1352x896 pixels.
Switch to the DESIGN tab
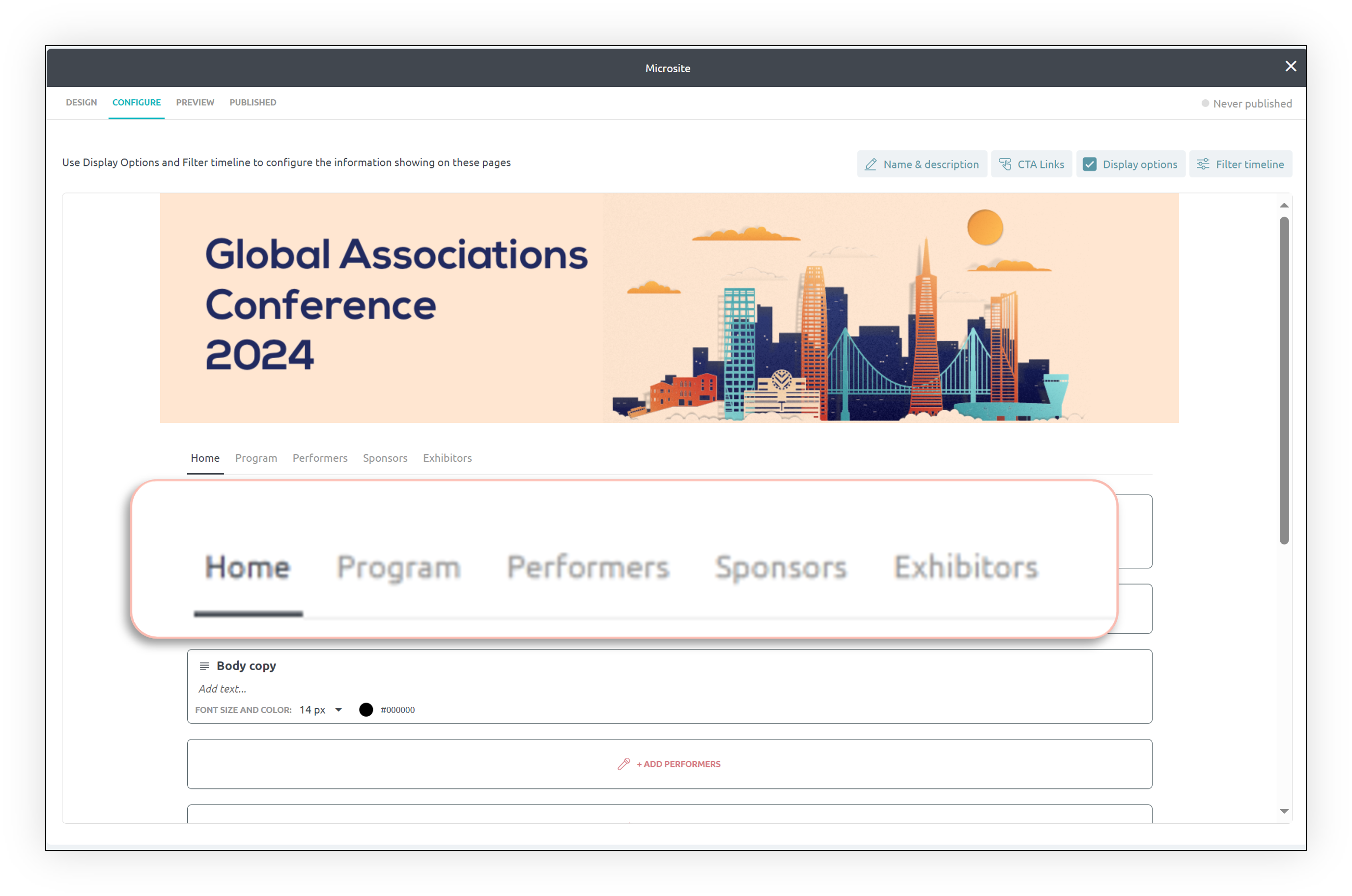(81, 102)
